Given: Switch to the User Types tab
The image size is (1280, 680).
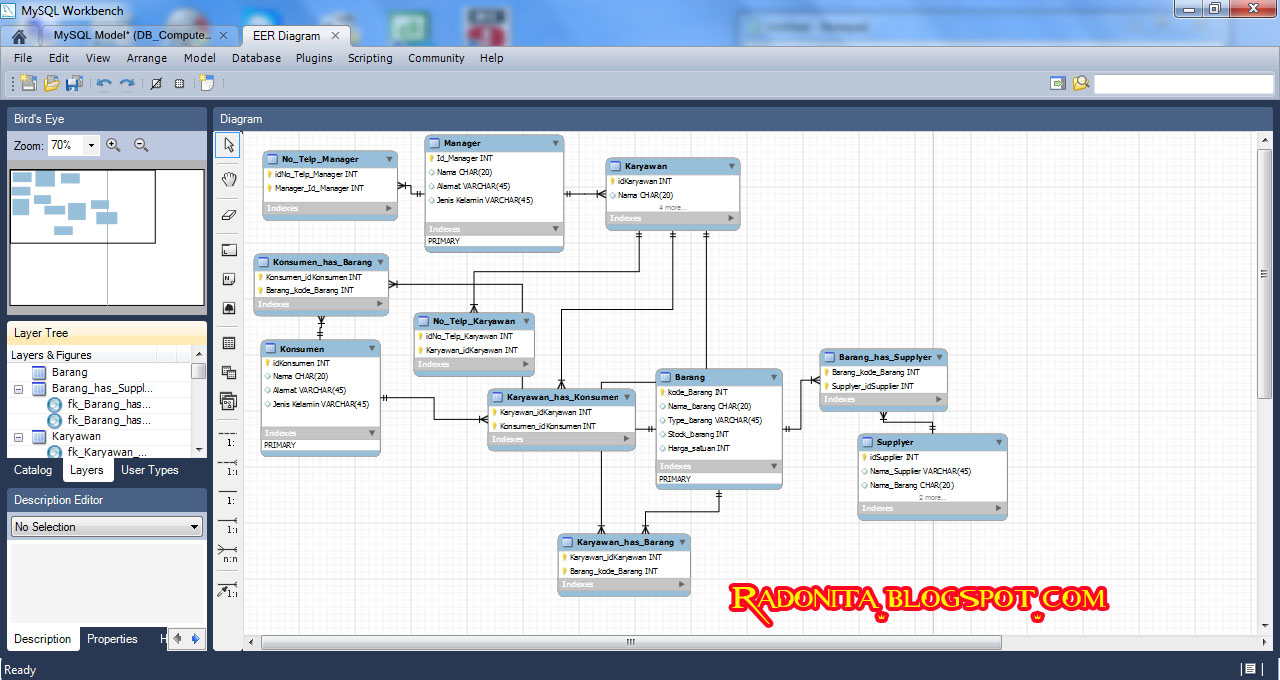Looking at the screenshot, I should point(150,470).
